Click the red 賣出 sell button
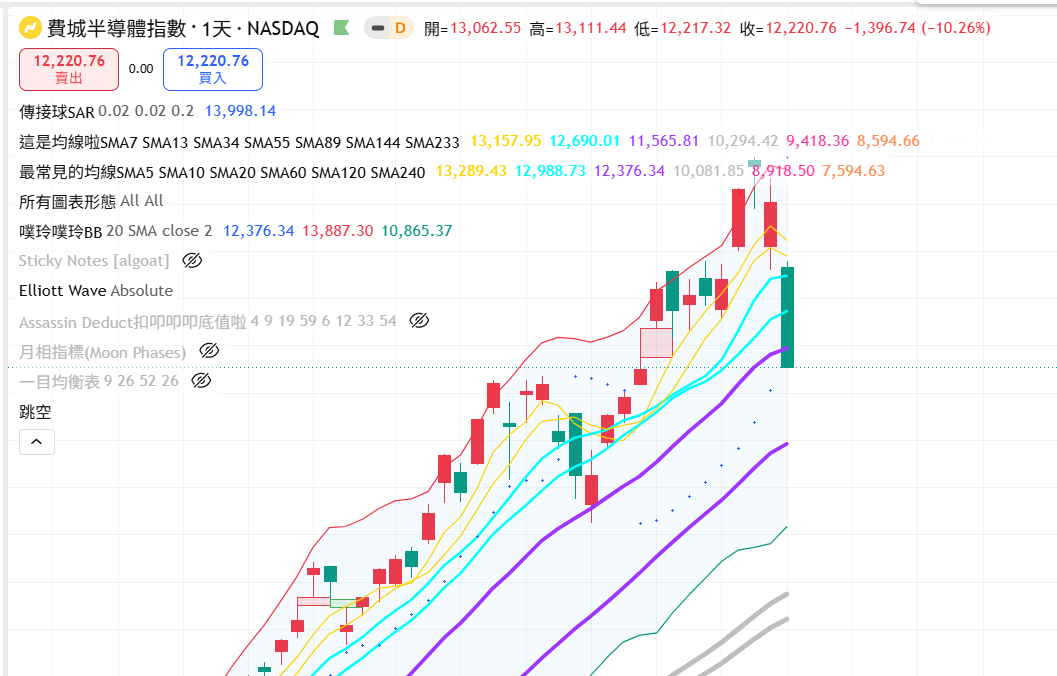1057x676 pixels. [69, 69]
